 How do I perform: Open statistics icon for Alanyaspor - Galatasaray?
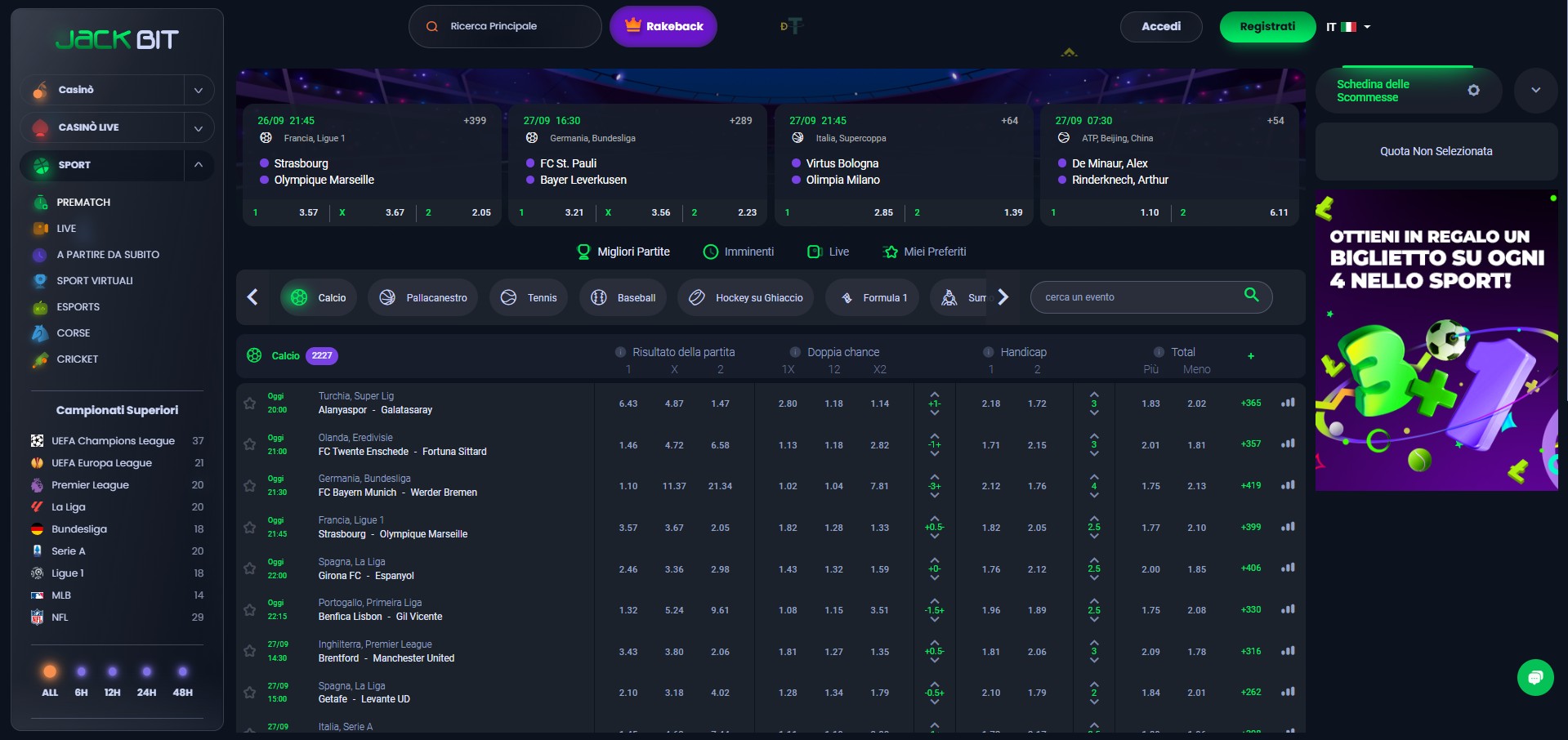(x=1288, y=403)
